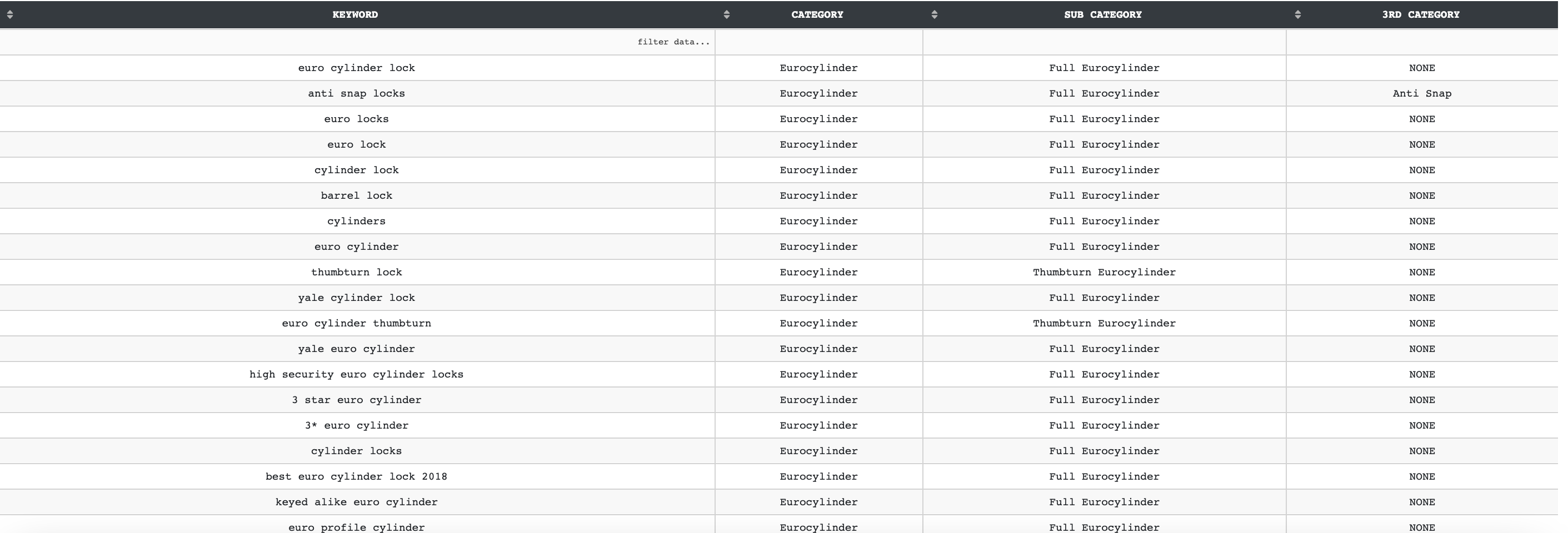
Task: Click Eurocylinder category in anti snap locks row
Action: point(818,93)
